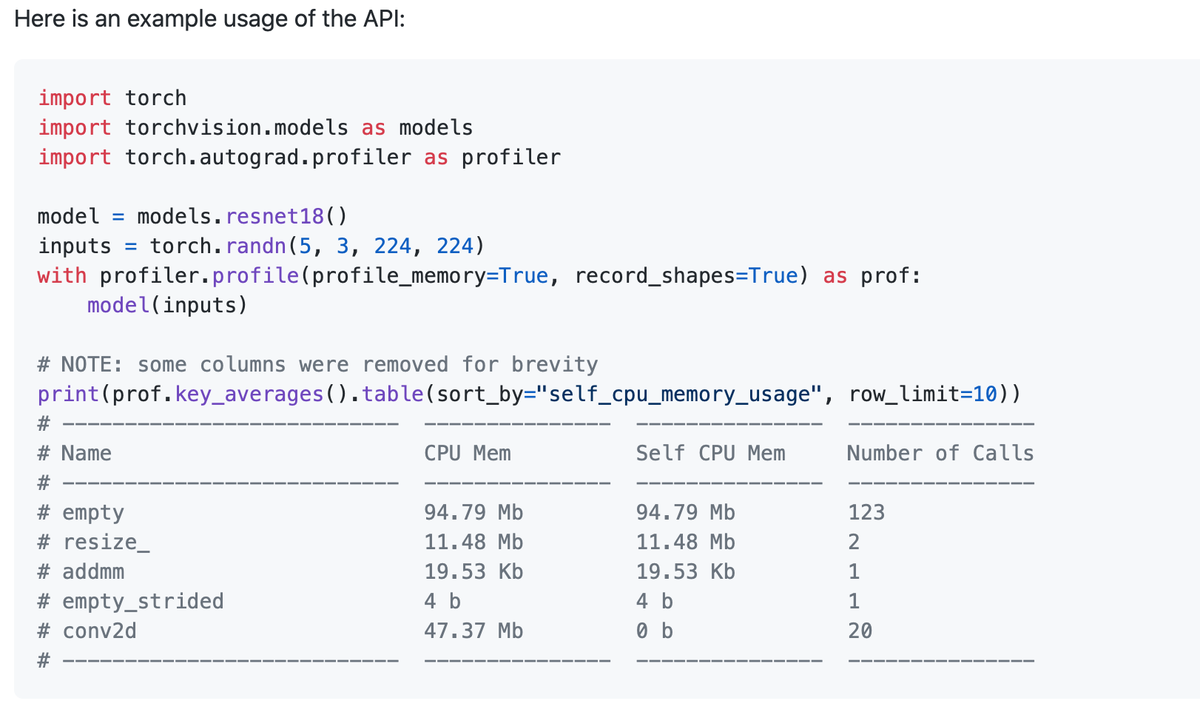Click the '# empty' row name

point(81,512)
